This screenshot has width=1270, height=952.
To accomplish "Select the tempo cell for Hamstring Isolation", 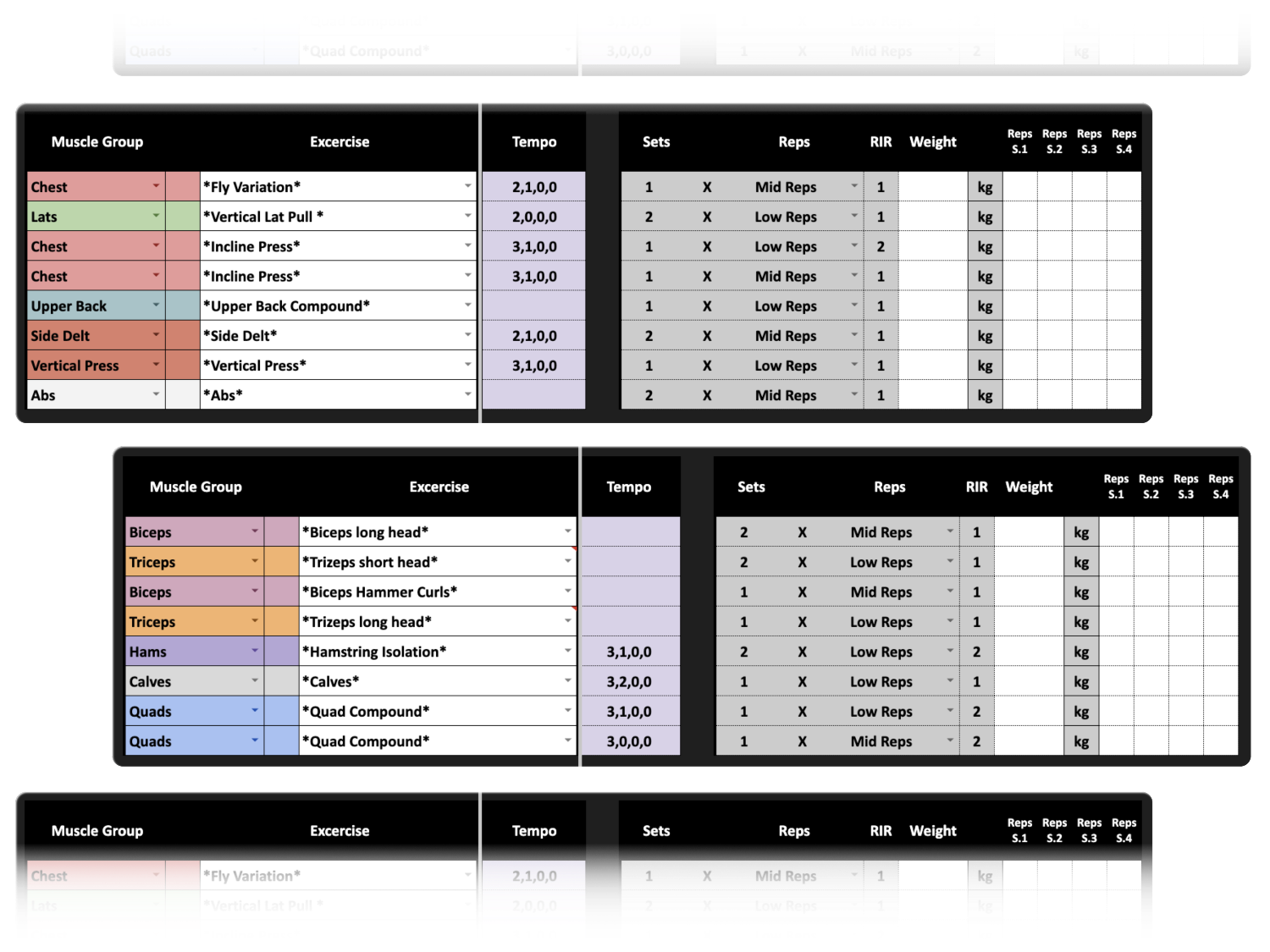I will [x=629, y=652].
